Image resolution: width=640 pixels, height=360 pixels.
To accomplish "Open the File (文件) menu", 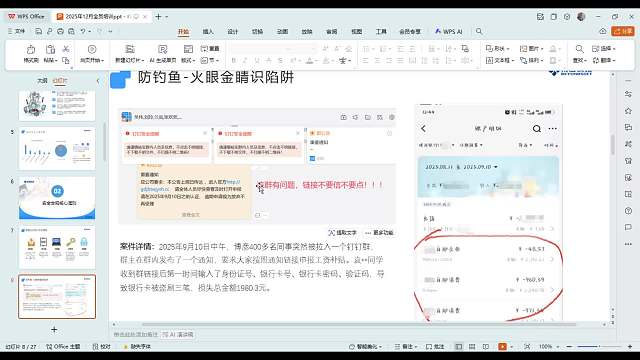I will [x=16, y=31].
